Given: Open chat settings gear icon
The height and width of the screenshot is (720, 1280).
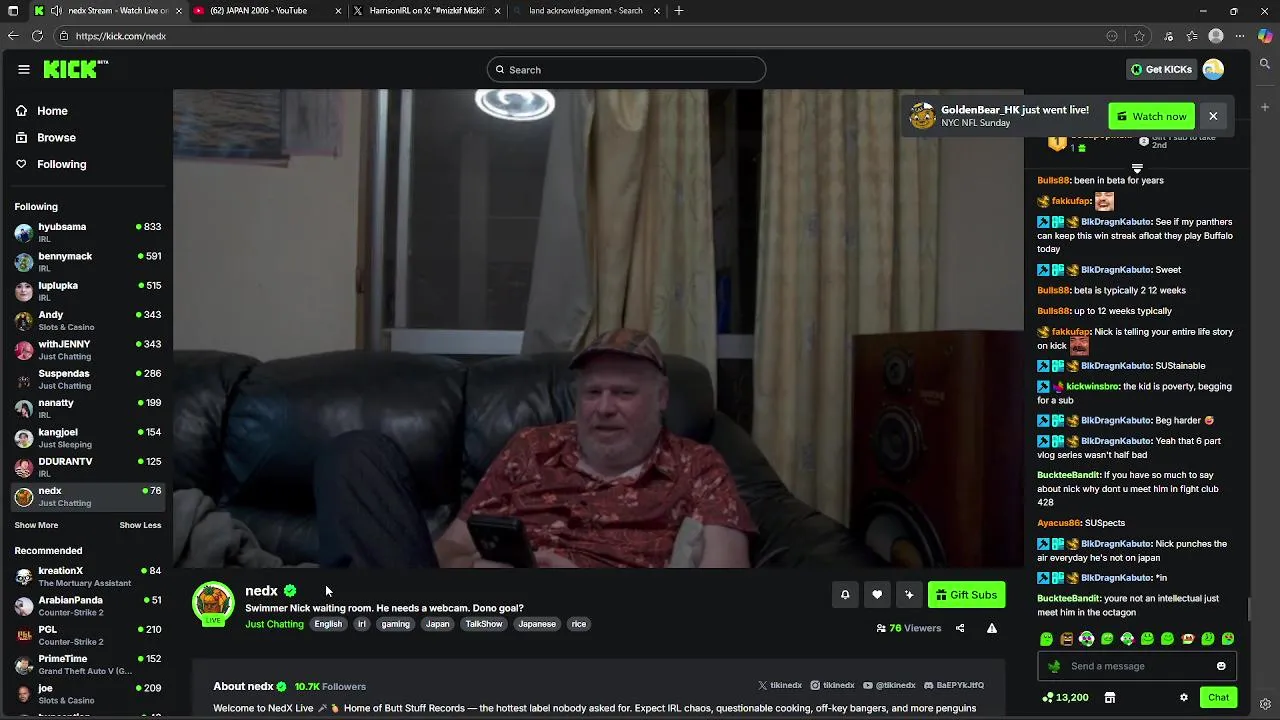Looking at the screenshot, I should click(1184, 697).
